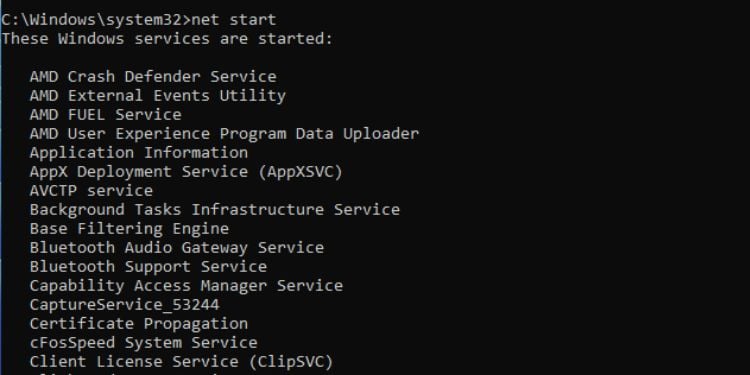Select Capability Access Manager Service text
The height and width of the screenshot is (375, 750).
pyautogui.click(x=187, y=286)
